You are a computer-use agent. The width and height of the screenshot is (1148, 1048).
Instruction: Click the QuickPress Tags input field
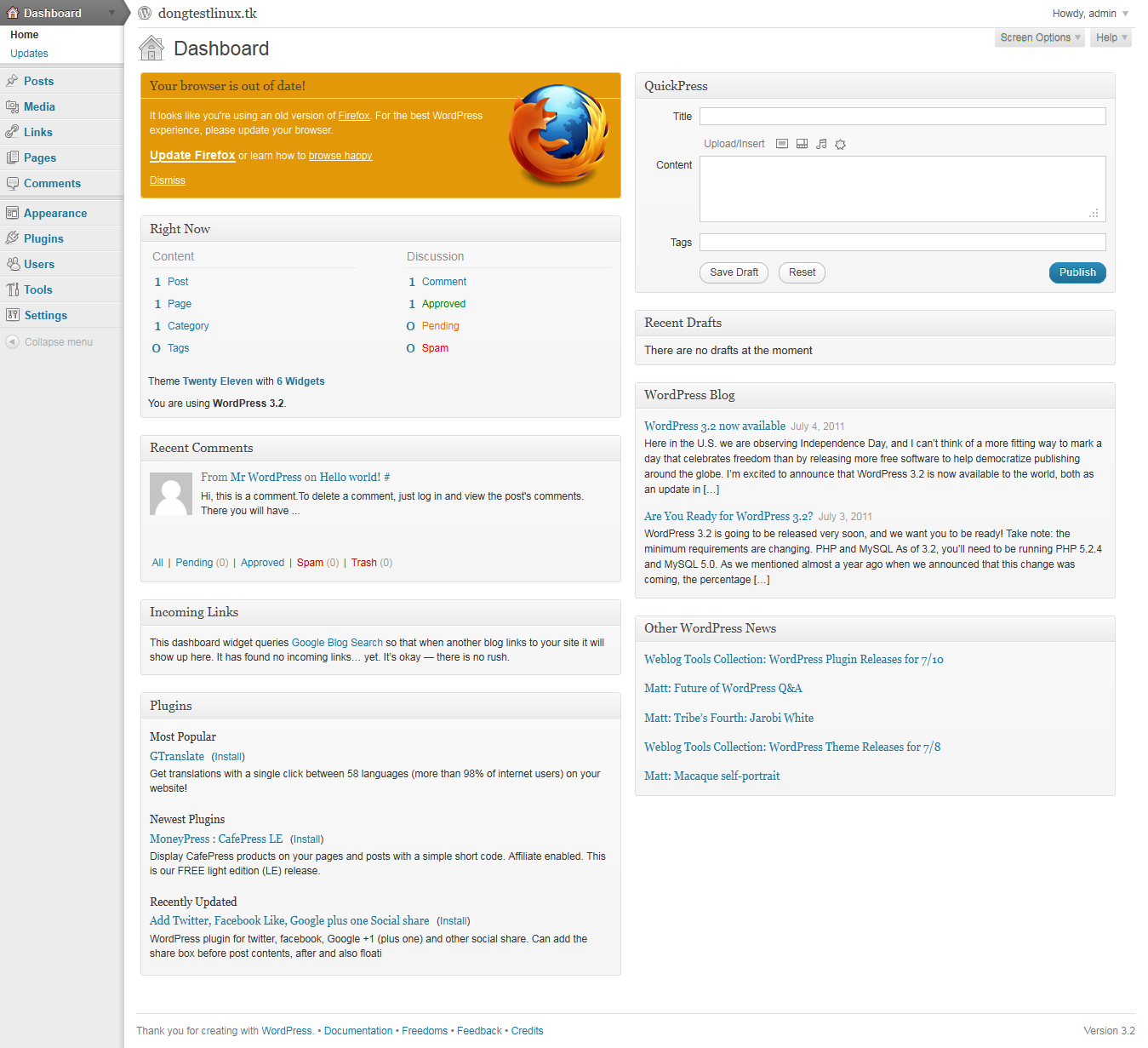point(903,242)
